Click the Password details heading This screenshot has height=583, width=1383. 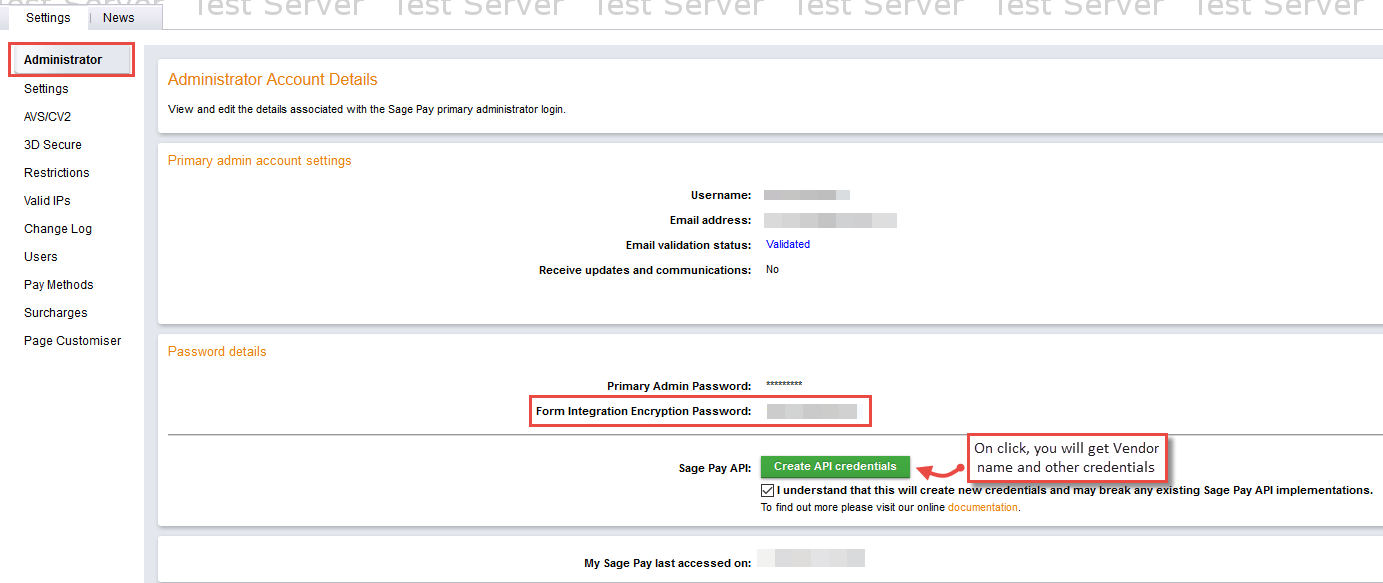(x=217, y=352)
